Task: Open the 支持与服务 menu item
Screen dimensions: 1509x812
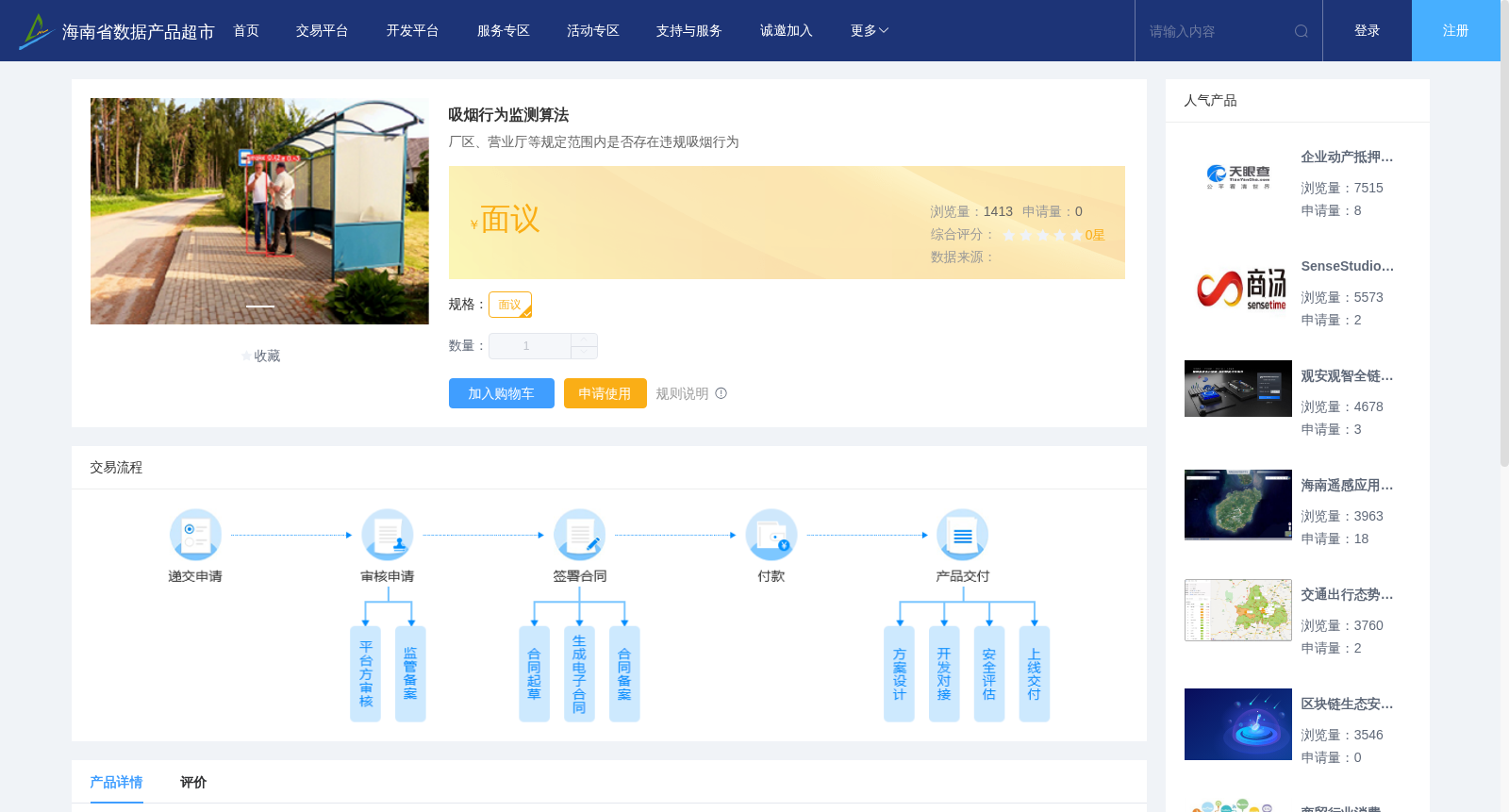Action: 689,31
